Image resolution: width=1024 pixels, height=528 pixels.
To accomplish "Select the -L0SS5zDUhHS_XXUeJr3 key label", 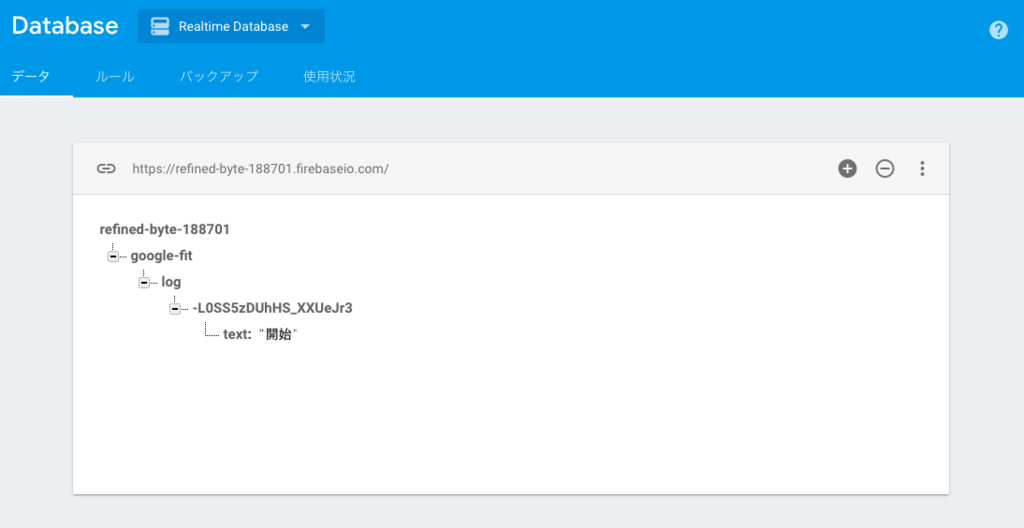I will click(272, 308).
